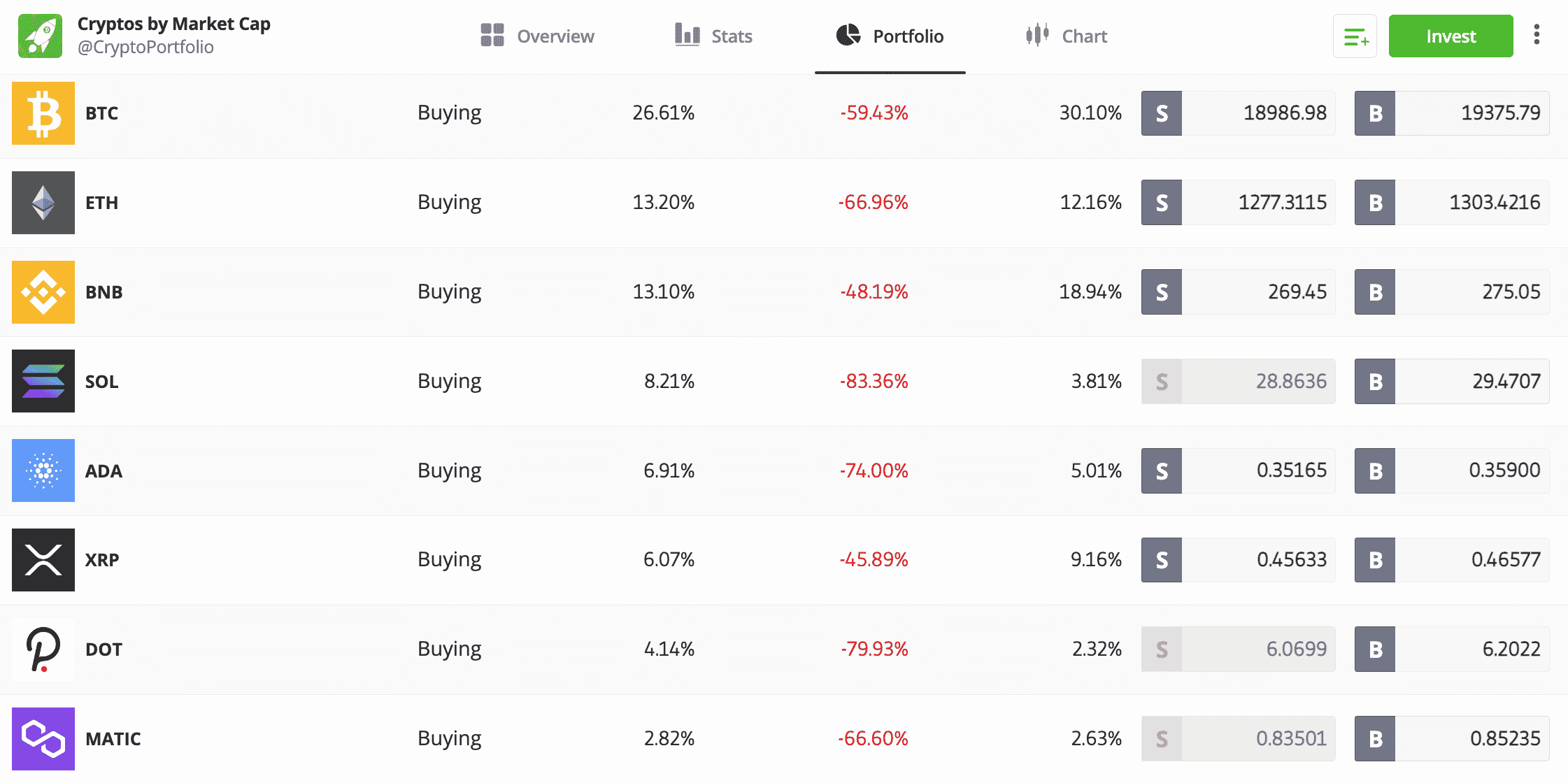
Task: Open the @CryptoPortfolio profile link
Action: point(145,48)
